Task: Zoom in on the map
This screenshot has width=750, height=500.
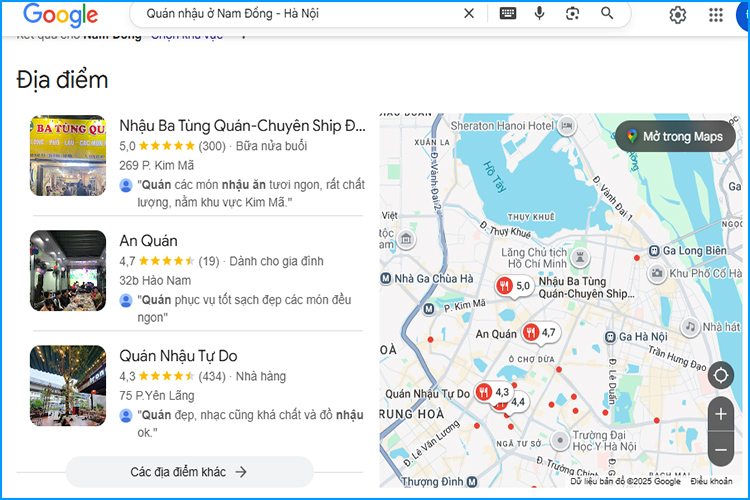Action: [721, 414]
